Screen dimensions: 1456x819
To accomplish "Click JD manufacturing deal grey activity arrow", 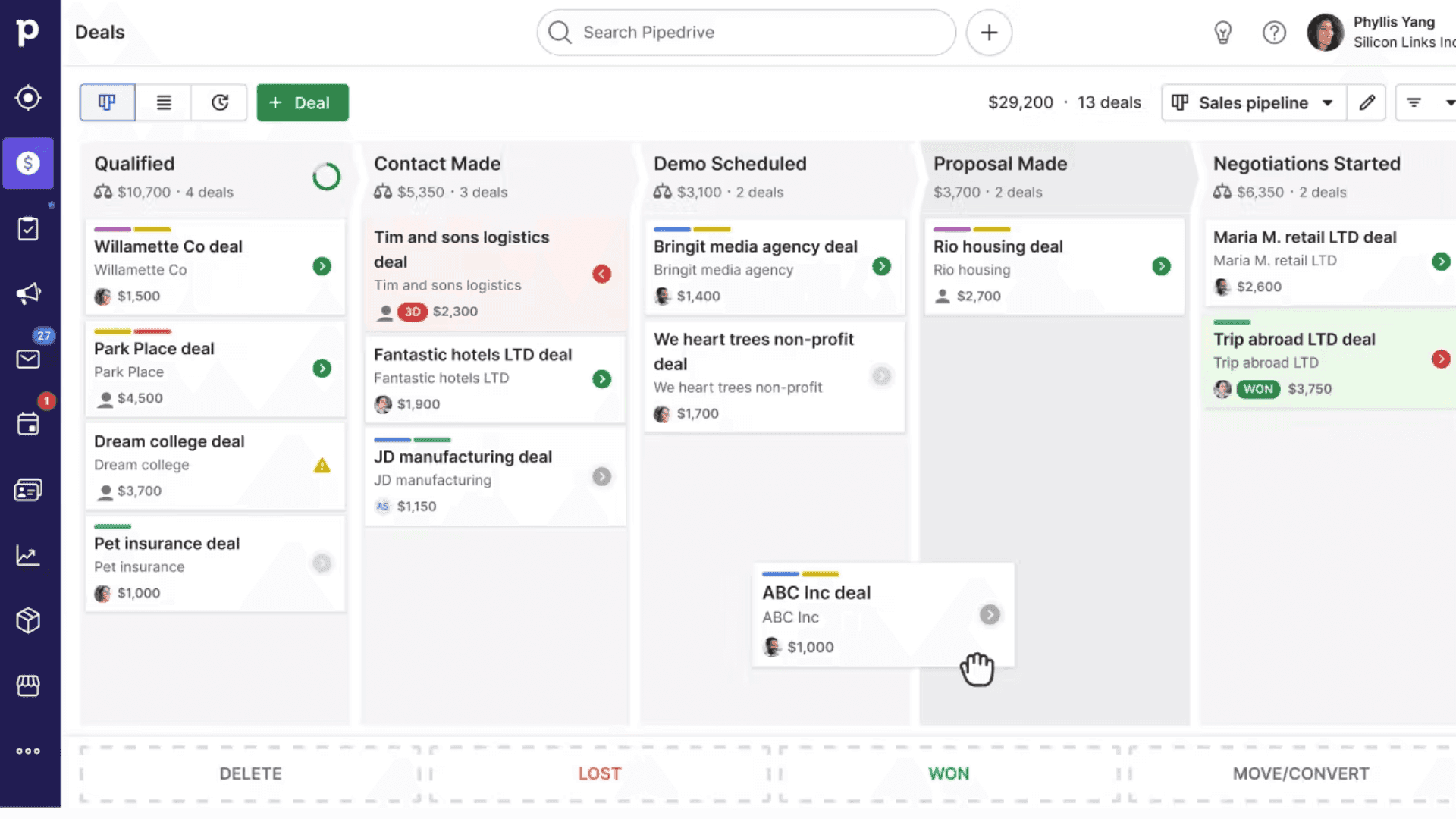I will pyautogui.click(x=602, y=477).
